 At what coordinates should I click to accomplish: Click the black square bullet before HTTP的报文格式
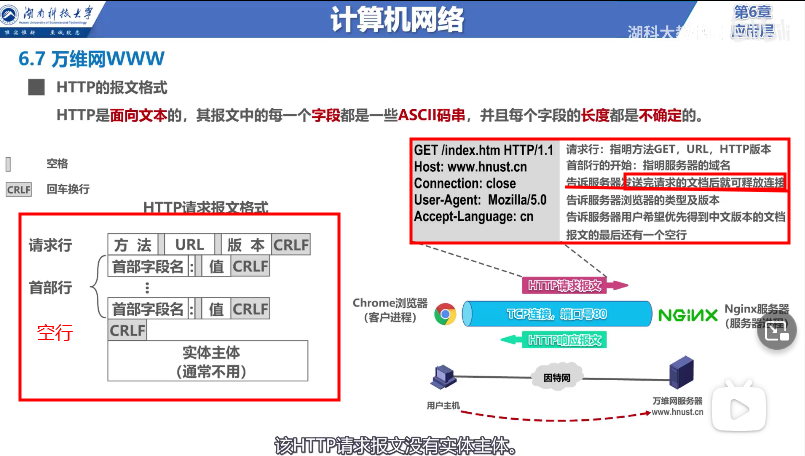tap(36, 87)
